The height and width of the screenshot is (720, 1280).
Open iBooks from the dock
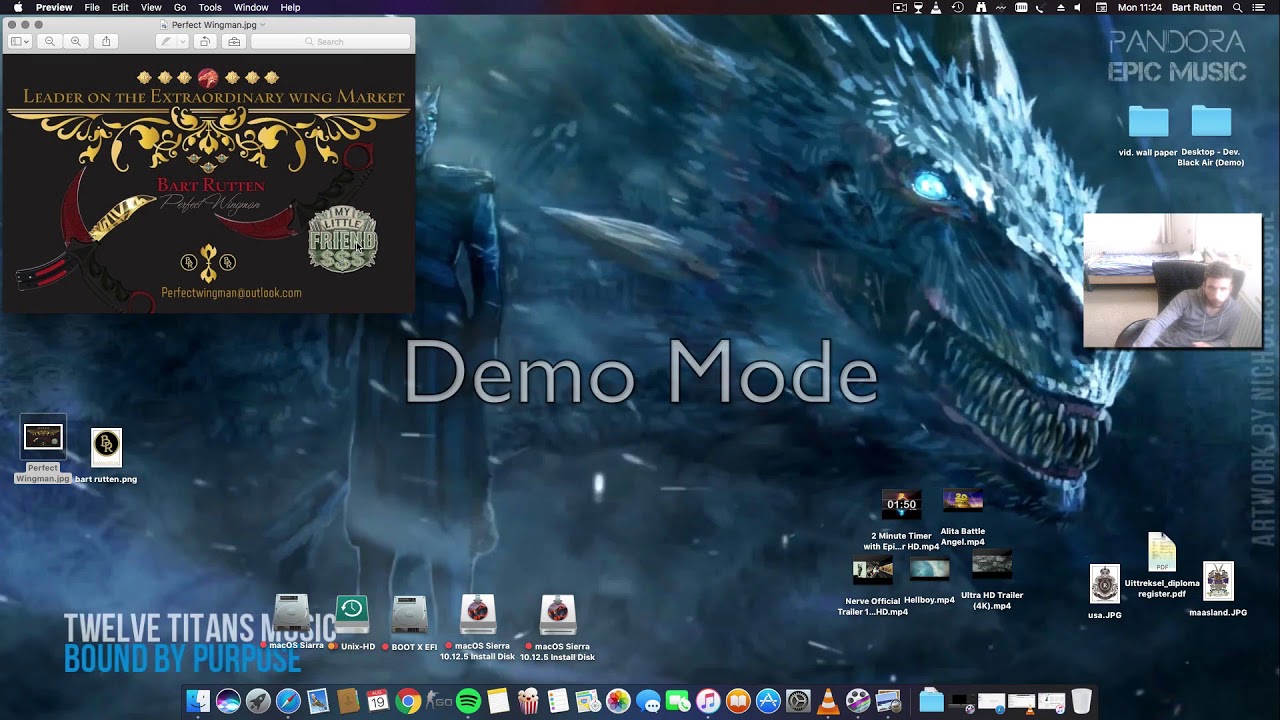[738, 702]
